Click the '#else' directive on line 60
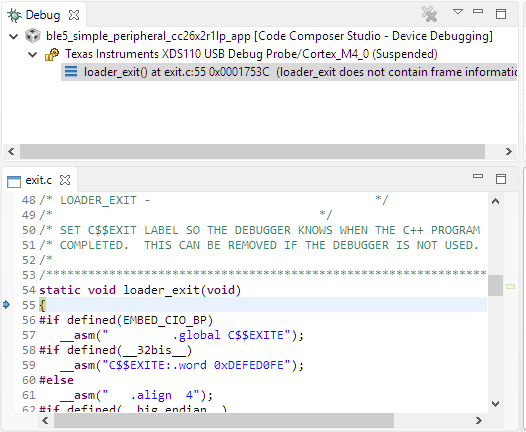This screenshot has height=432, width=526. pyautogui.click(x=56, y=380)
